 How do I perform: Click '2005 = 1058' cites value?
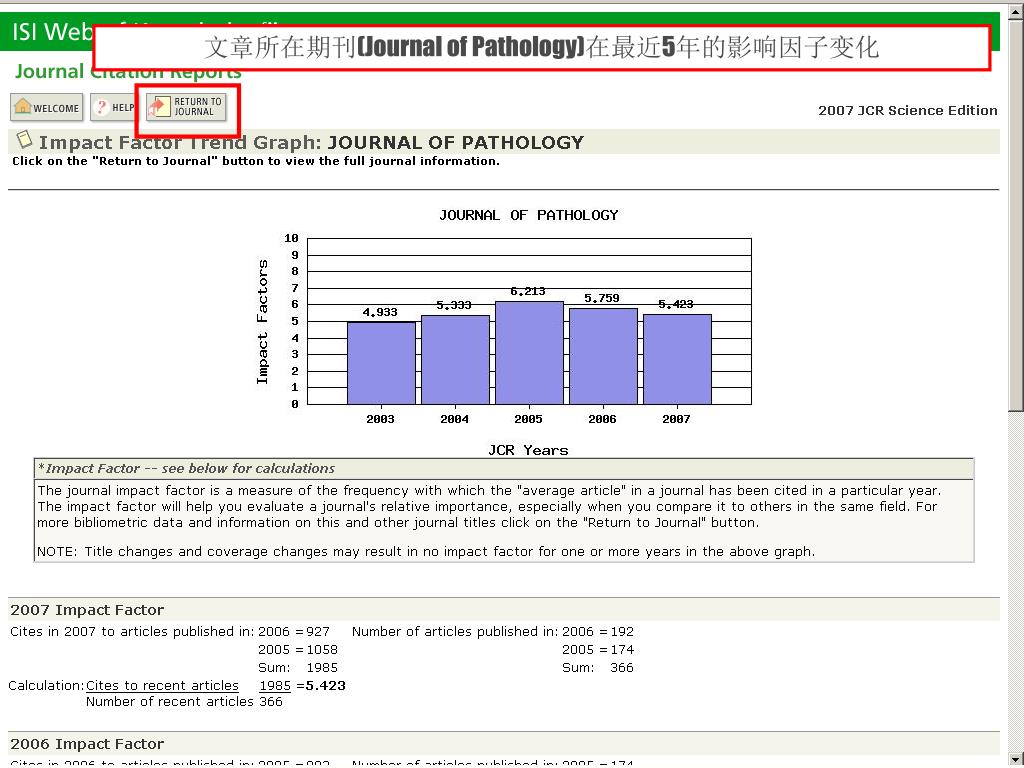[x=298, y=650]
